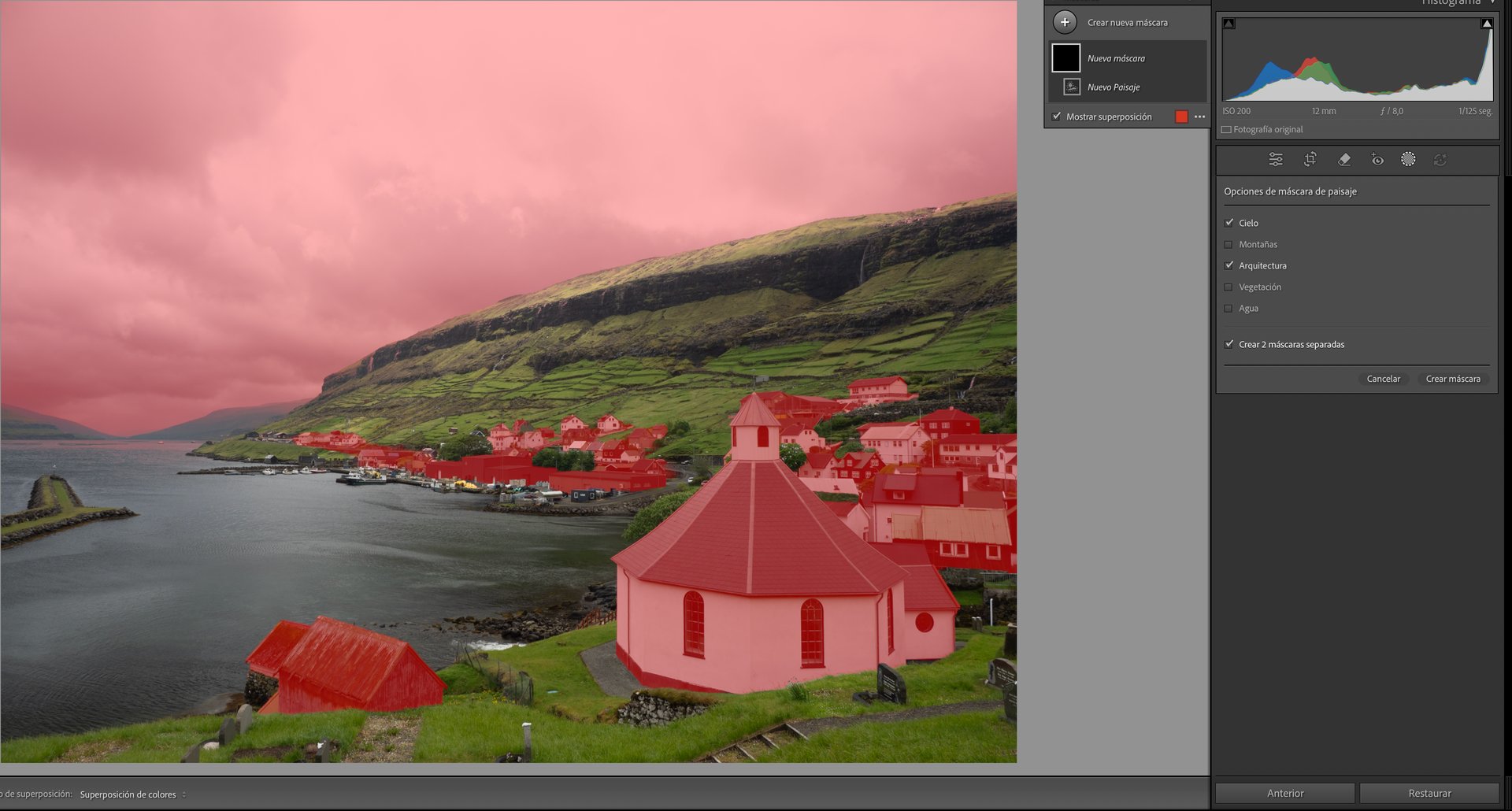The width and height of the screenshot is (1512, 811).
Task: Open the Masking tool (dashed circle icon)
Action: (1408, 159)
